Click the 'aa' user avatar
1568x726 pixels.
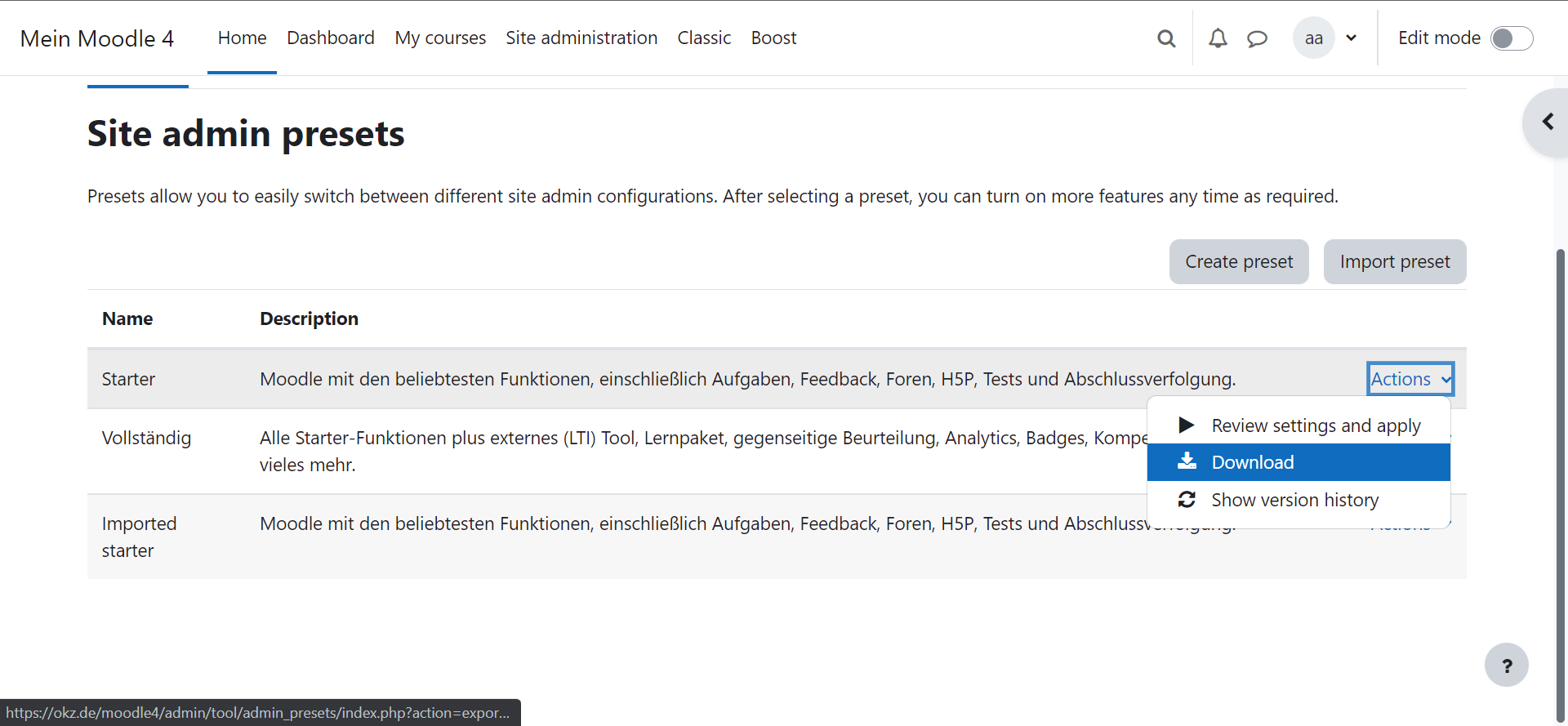coord(1313,38)
